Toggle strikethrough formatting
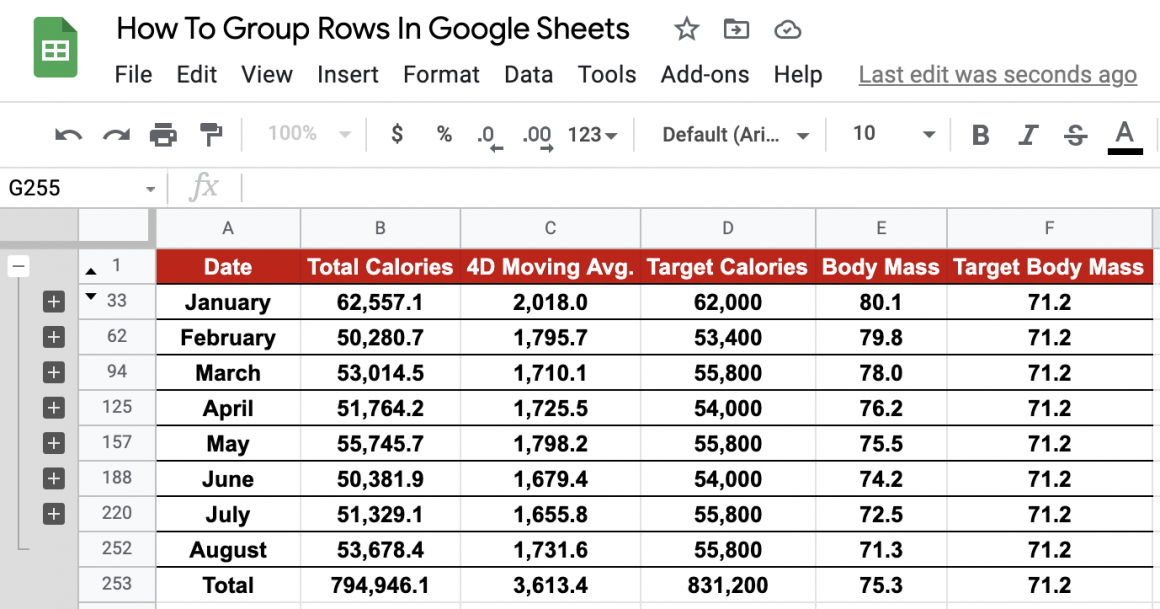 [1076, 135]
